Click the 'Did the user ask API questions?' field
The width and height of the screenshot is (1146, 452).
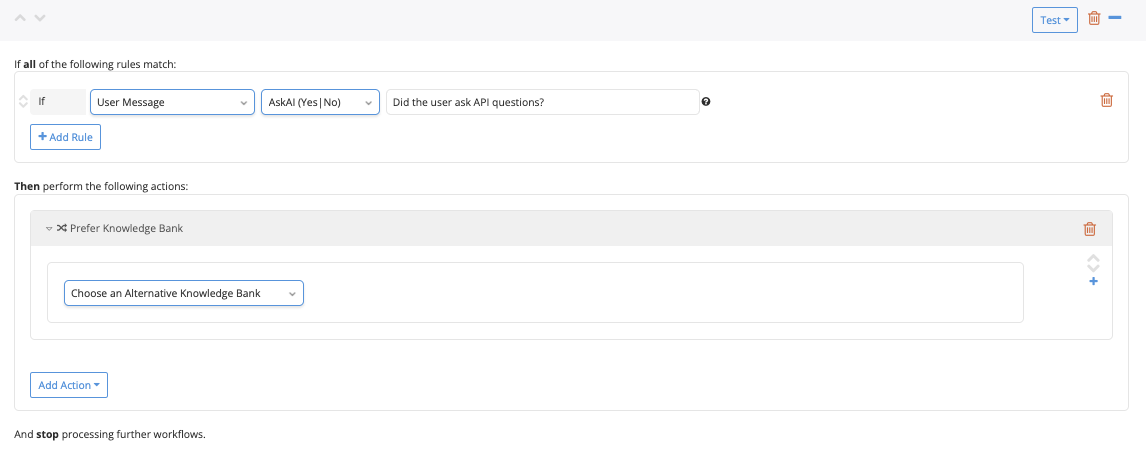542,102
